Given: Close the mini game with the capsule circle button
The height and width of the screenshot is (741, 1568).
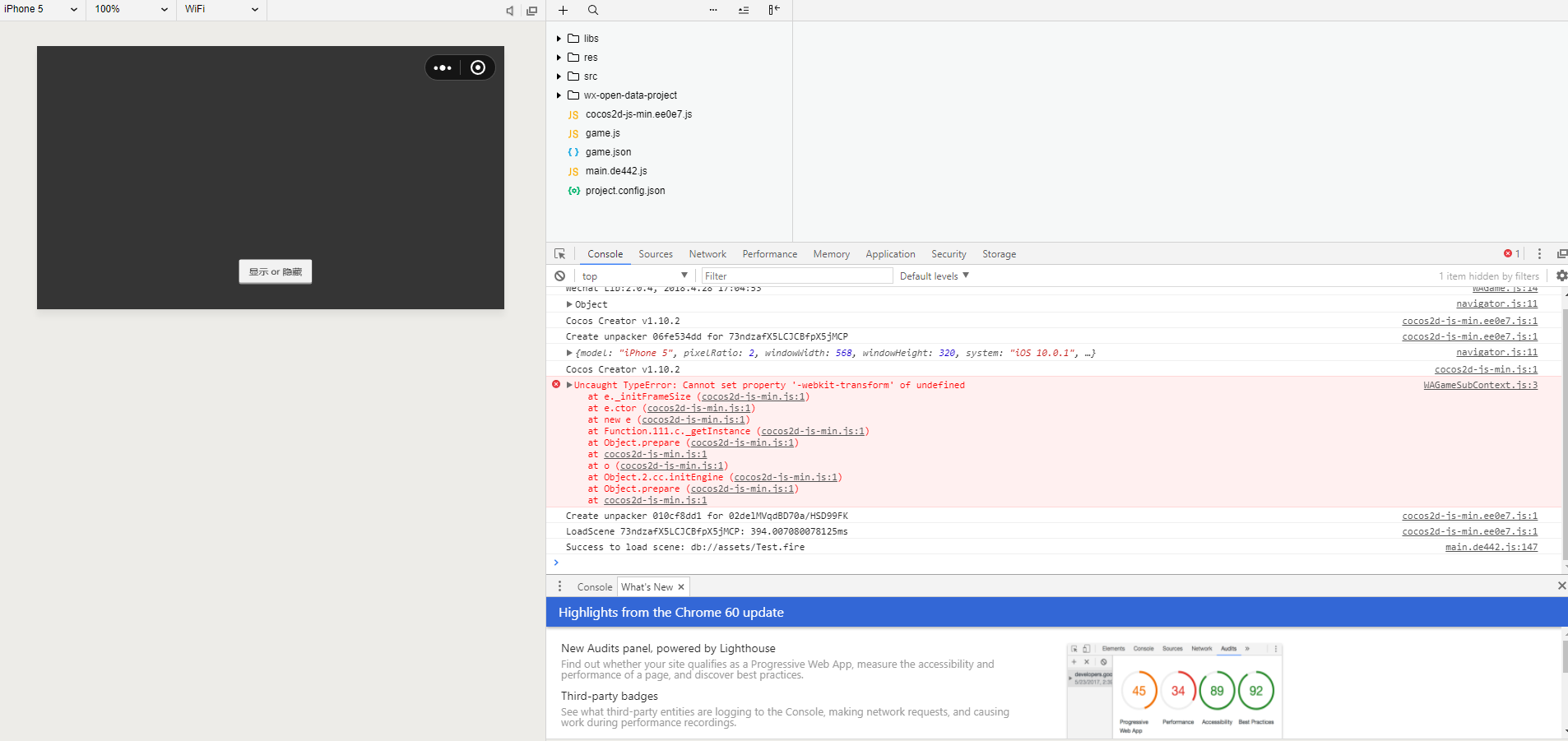Looking at the screenshot, I should click(x=478, y=67).
